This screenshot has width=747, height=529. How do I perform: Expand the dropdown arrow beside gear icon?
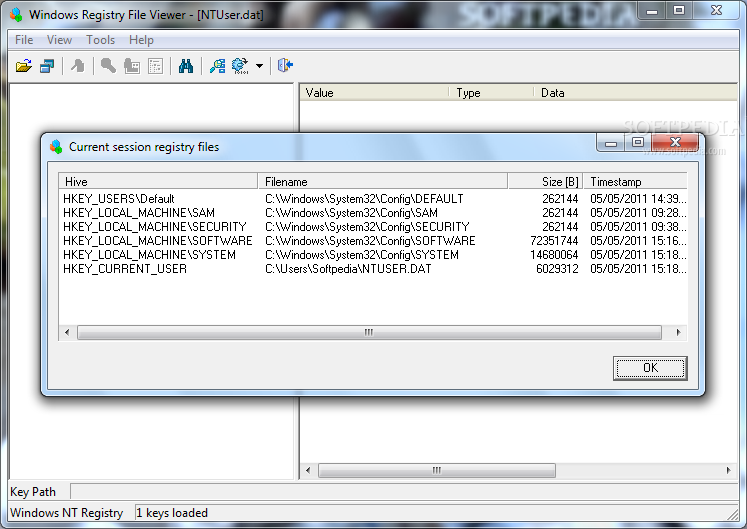pyautogui.click(x=259, y=66)
